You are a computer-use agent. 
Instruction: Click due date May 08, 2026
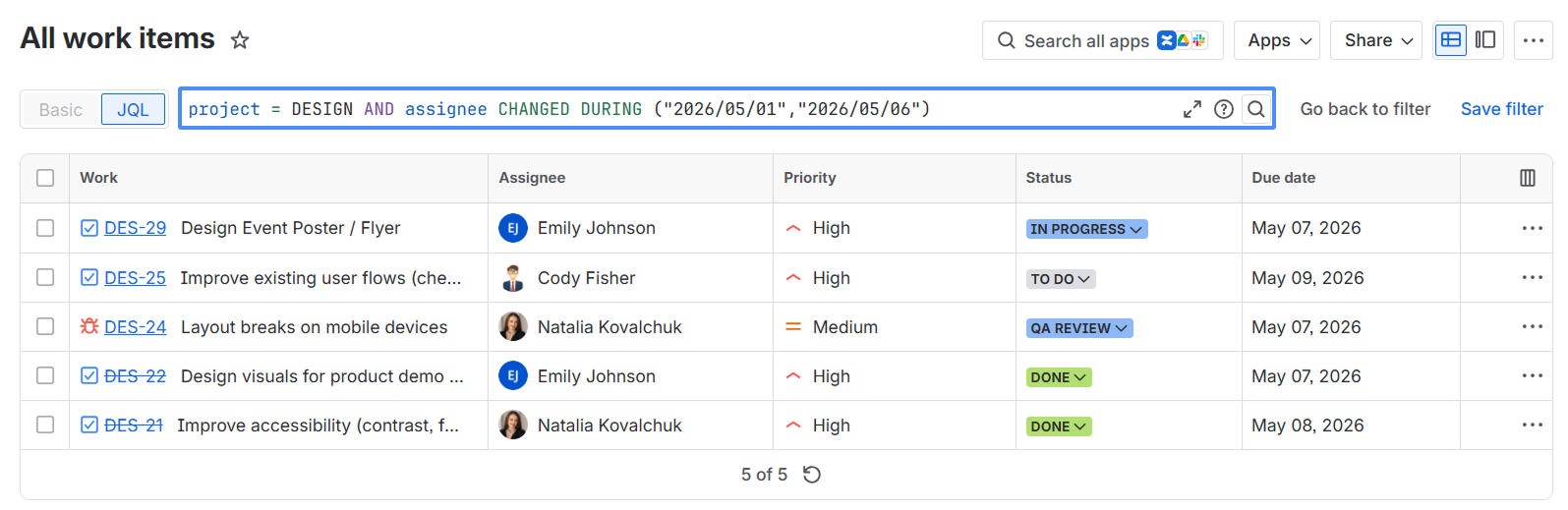coord(1307,425)
